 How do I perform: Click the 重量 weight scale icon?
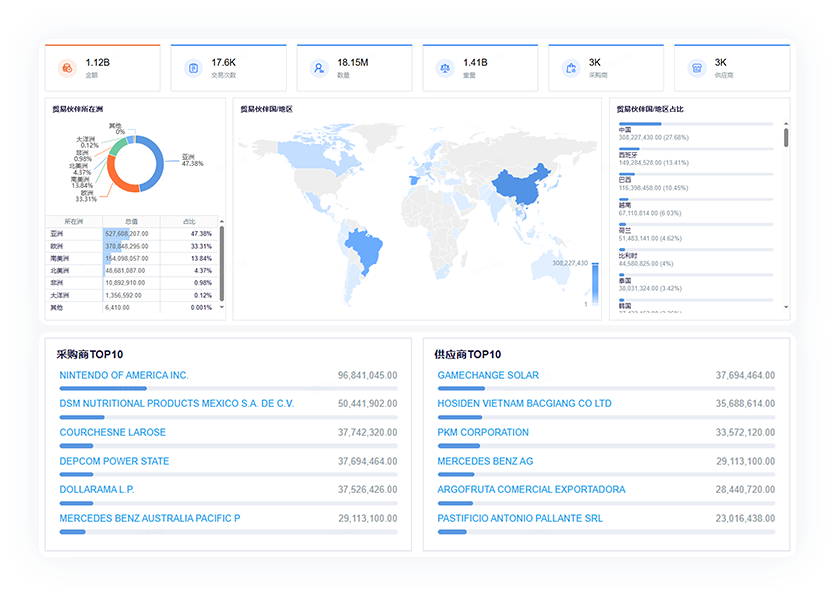(445, 68)
